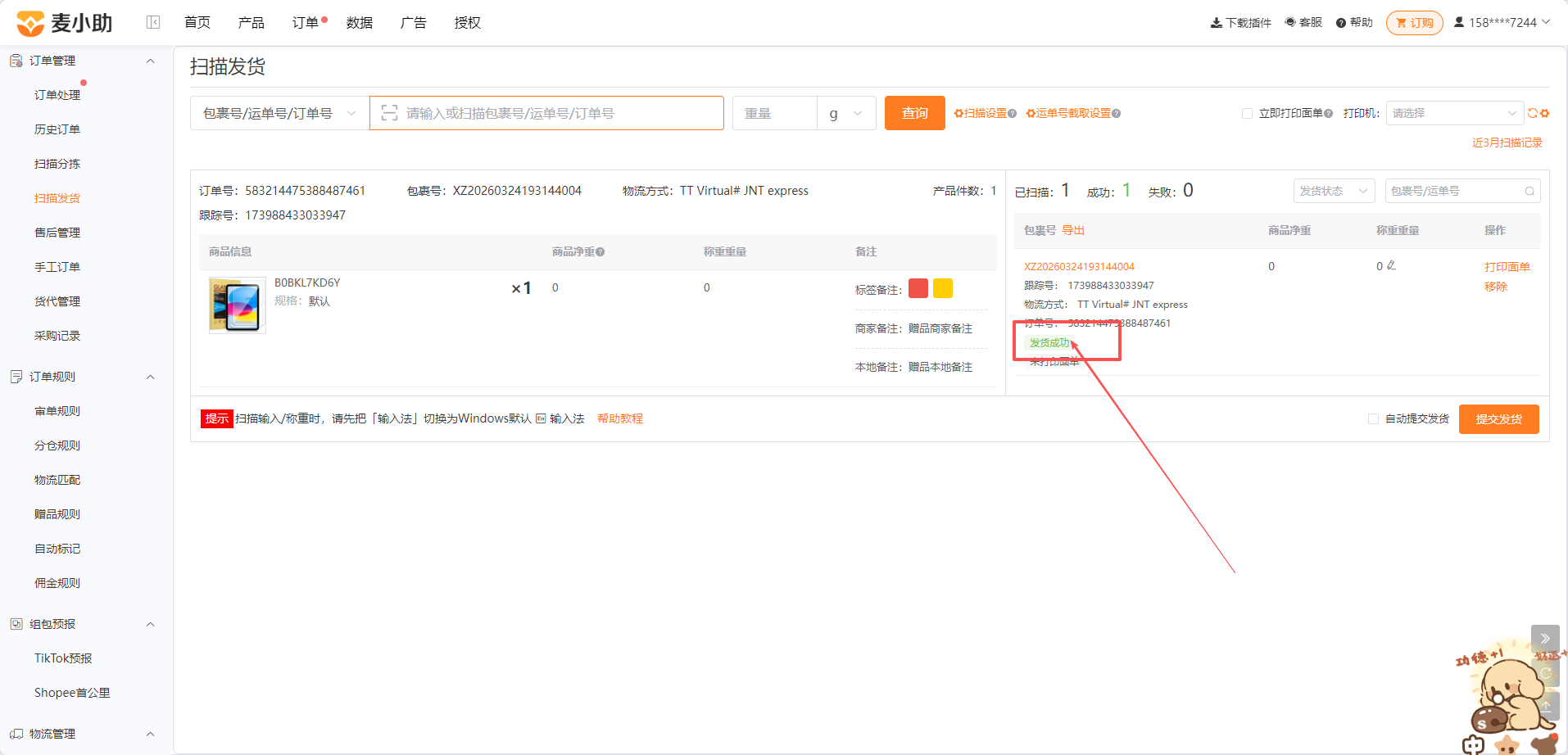Open the weight unit g dropdown
Screen dimensions: 1568x755
pos(846,113)
